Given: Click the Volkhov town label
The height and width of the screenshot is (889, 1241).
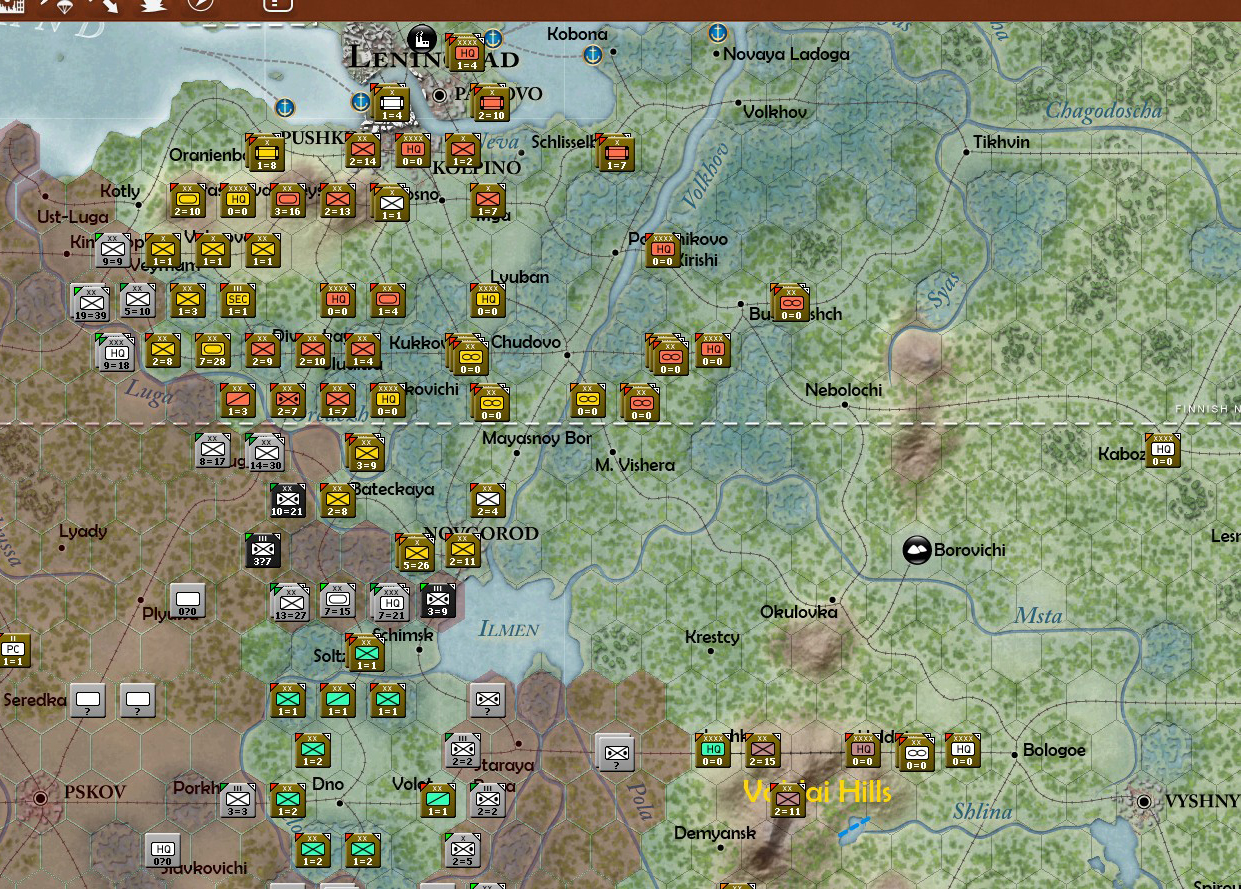Looking at the screenshot, I should (774, 113).
